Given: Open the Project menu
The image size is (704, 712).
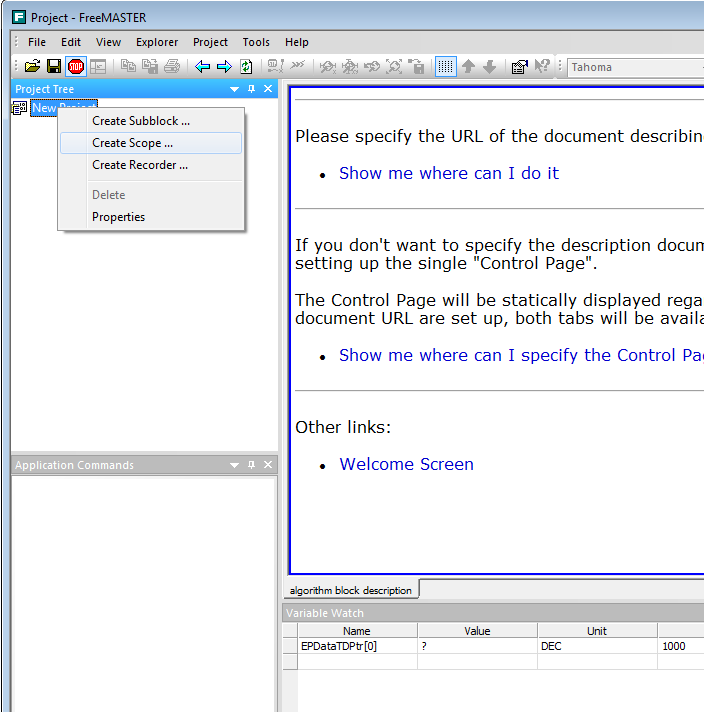Looking at the screenshot, I should (210, 42).
